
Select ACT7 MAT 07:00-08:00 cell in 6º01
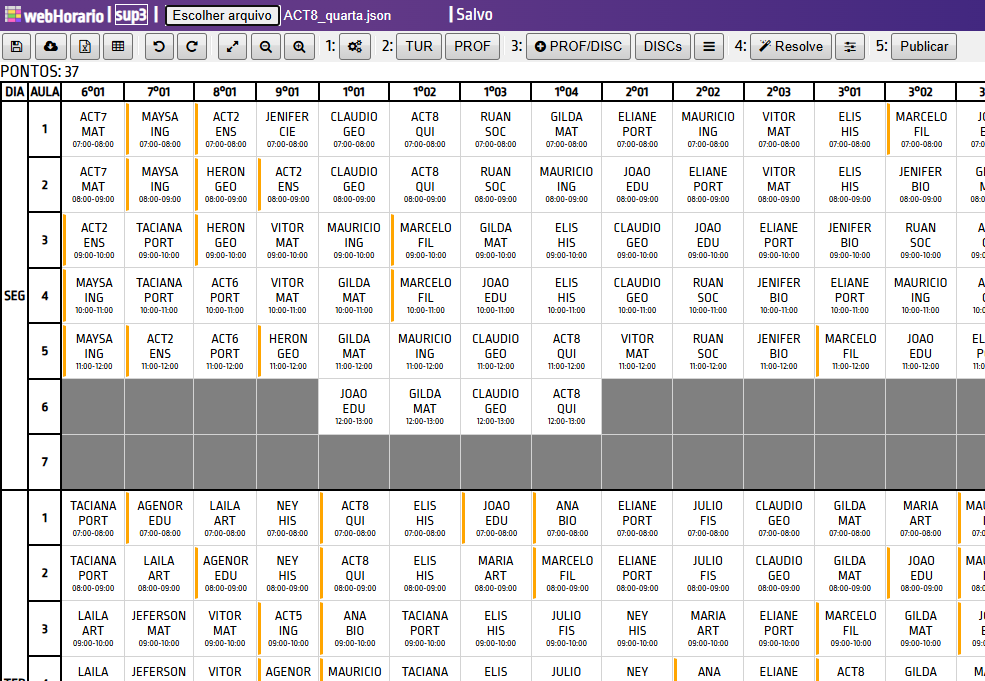93,129
